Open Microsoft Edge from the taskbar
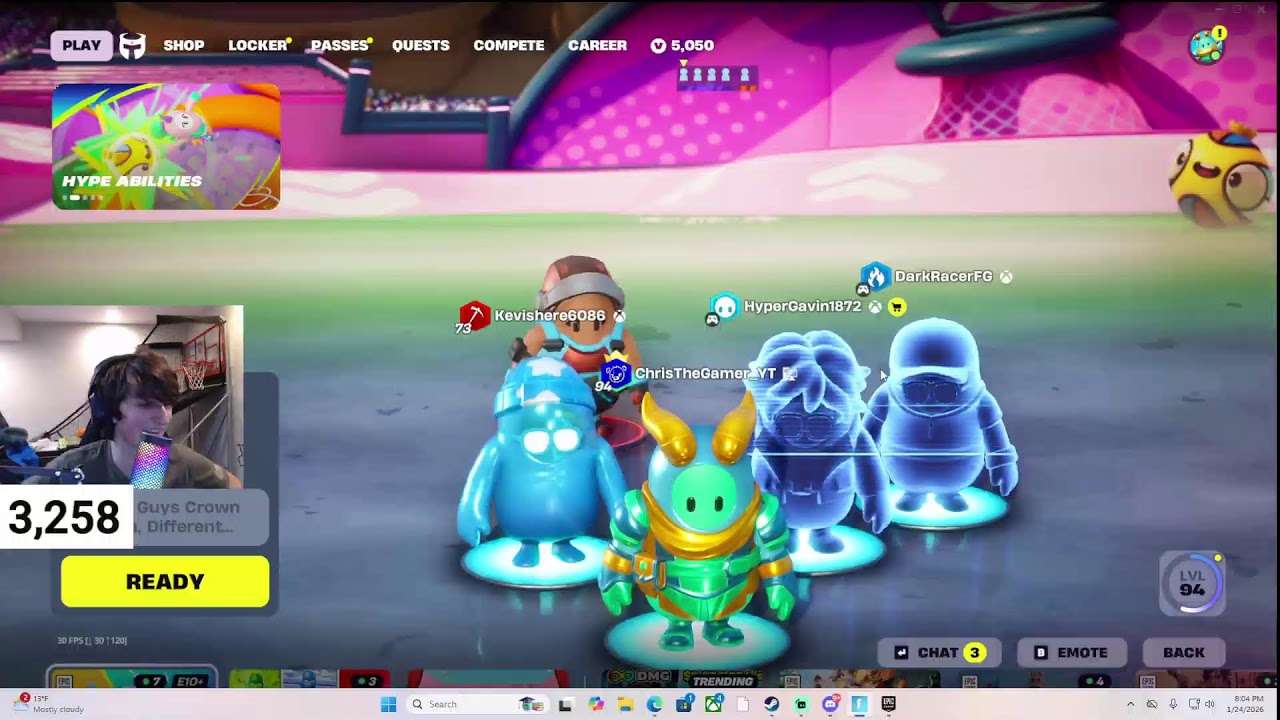The height and width of the screenshot is (720, 1280). tap(654, 704)
